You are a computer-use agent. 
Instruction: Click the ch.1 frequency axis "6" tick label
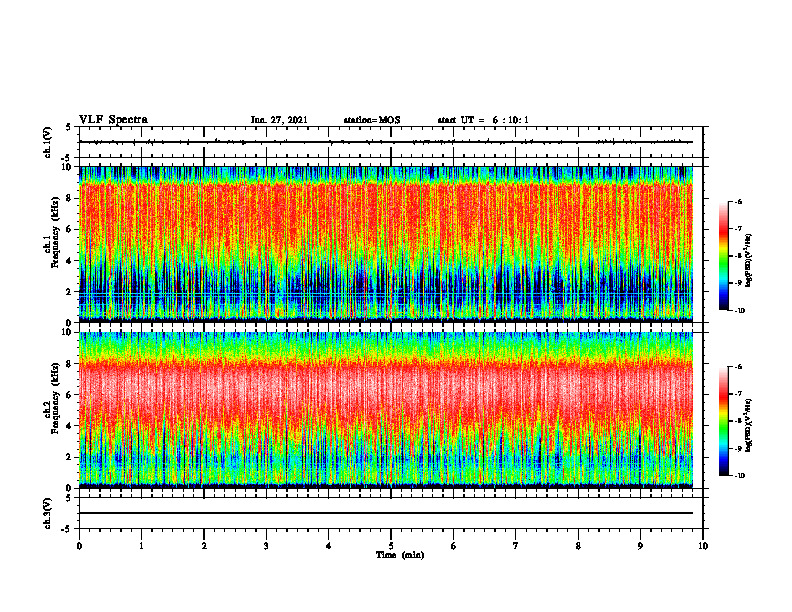70,230
